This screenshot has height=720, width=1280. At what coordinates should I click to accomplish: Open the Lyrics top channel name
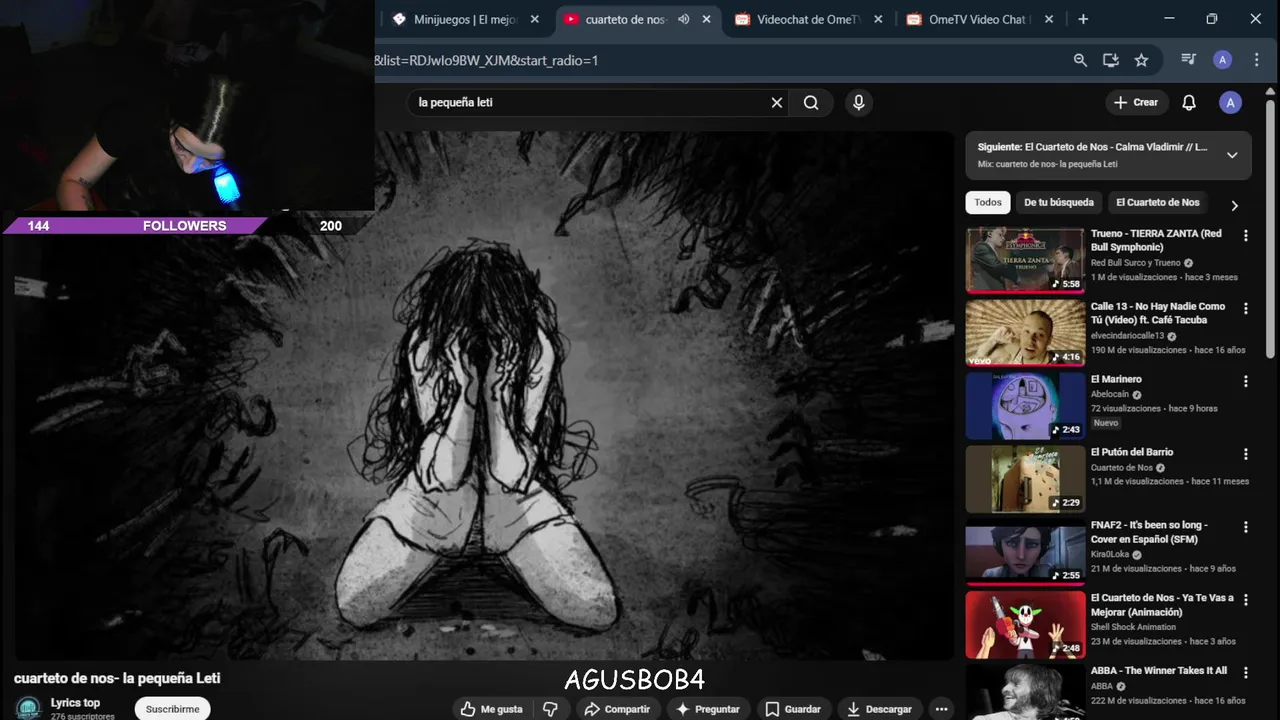(x=75, y=703)
